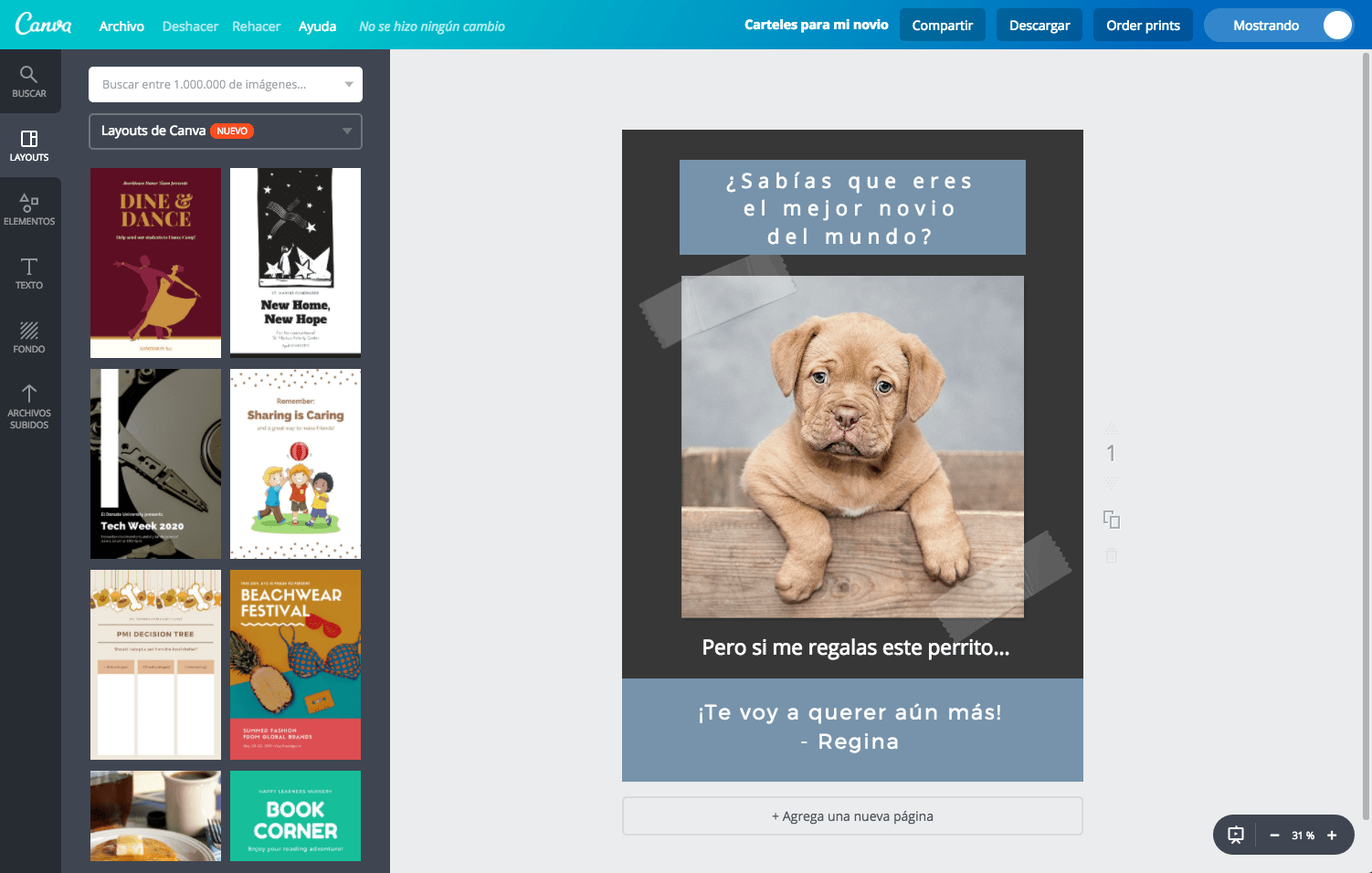The width and height of the screenshot is (1372, 873).
Task: Select the Layouts sidebar icon
Action: 29,144
